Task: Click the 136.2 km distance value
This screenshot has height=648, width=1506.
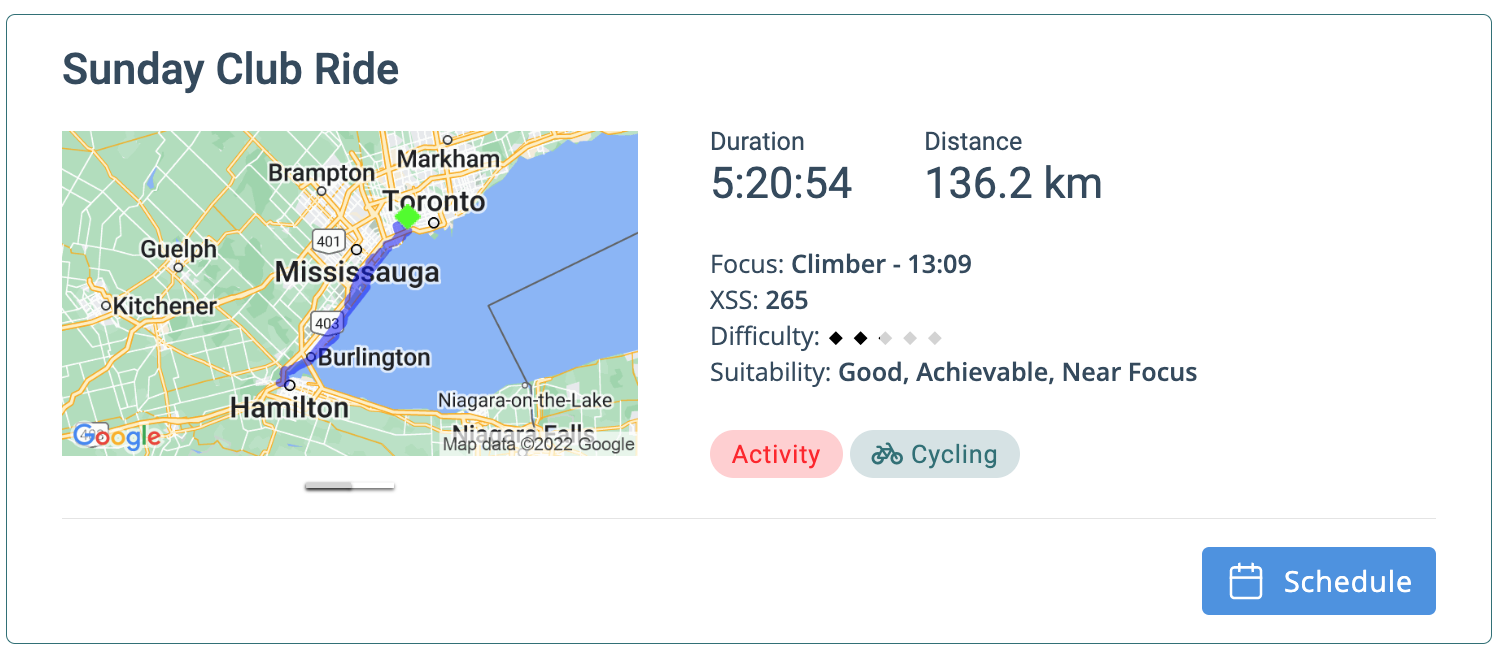Action: [x=1012, y=183]
